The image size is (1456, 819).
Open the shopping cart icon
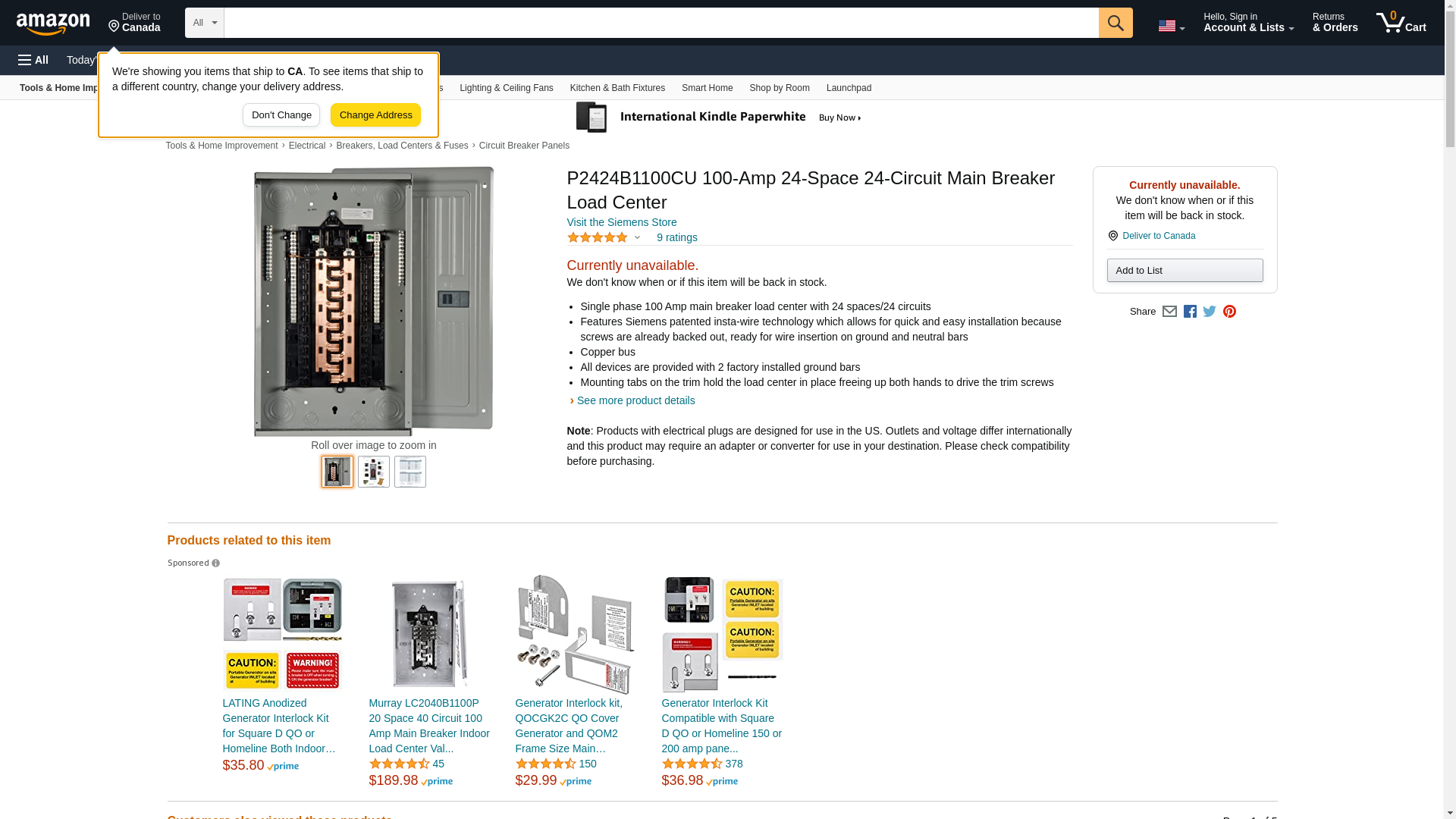(1400, 23)
